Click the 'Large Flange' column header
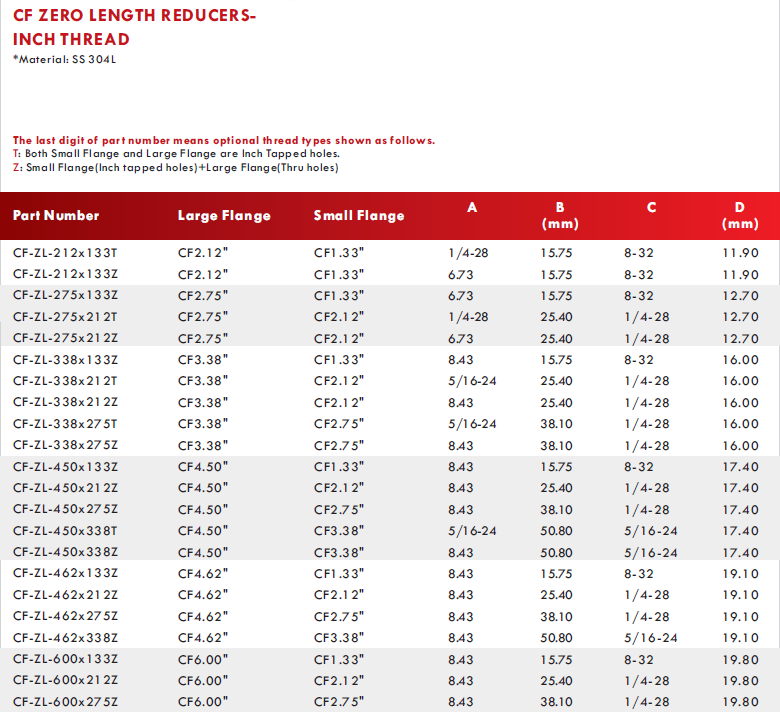The image size is (780, 712). coord(224,215)
